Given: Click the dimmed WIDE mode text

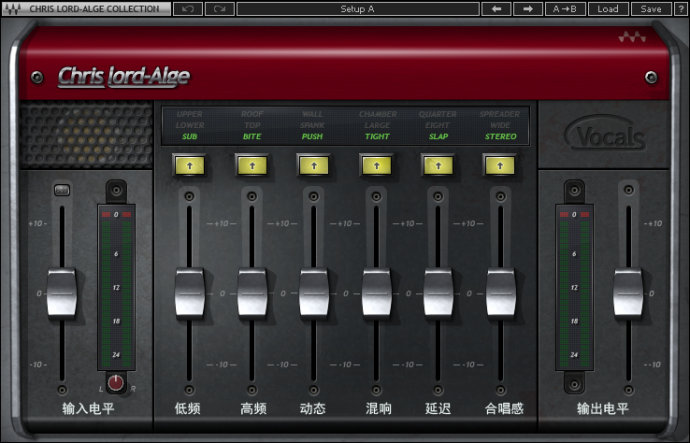Looking at the screenshot, I should click(x=500, y=125).
